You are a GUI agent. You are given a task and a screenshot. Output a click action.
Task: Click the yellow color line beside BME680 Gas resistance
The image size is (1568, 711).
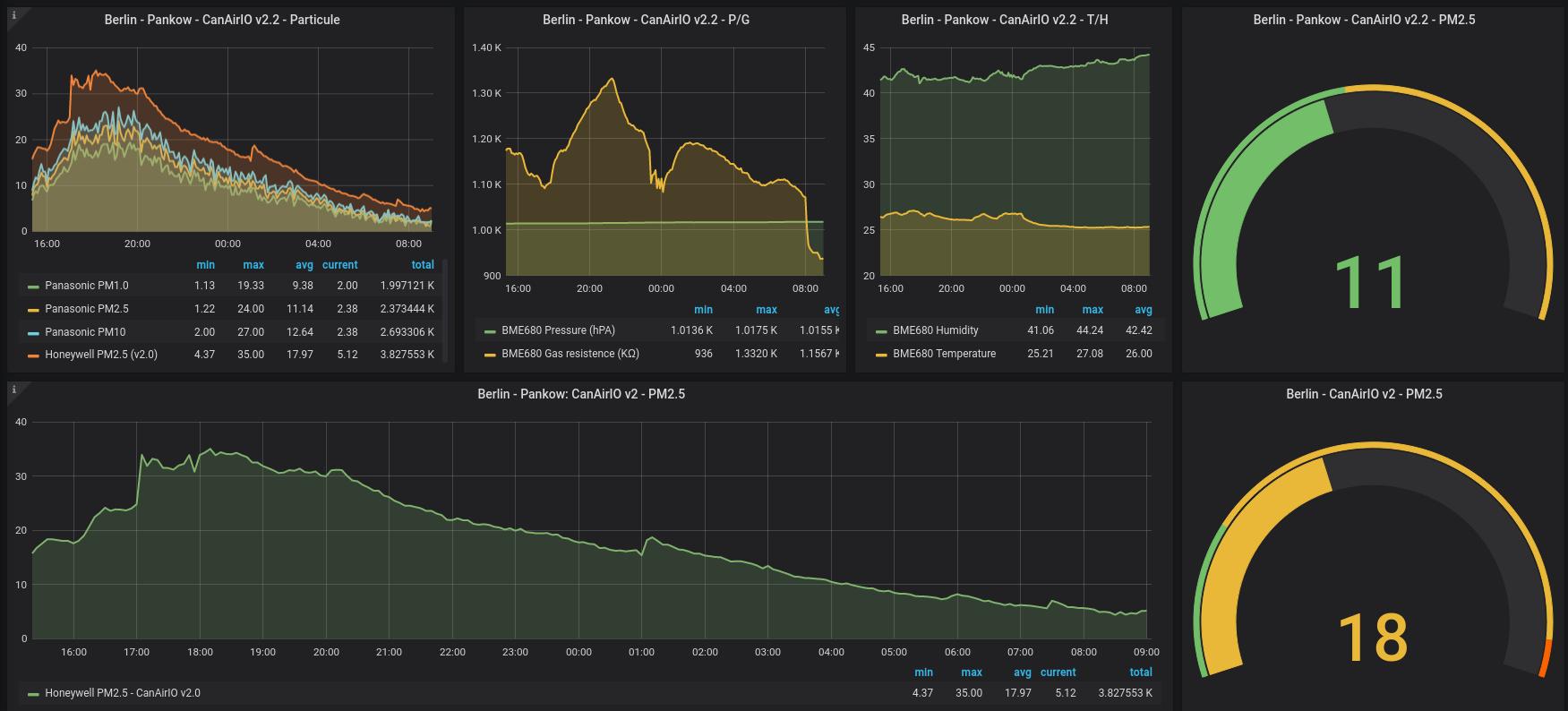click(x=490, y=355)
